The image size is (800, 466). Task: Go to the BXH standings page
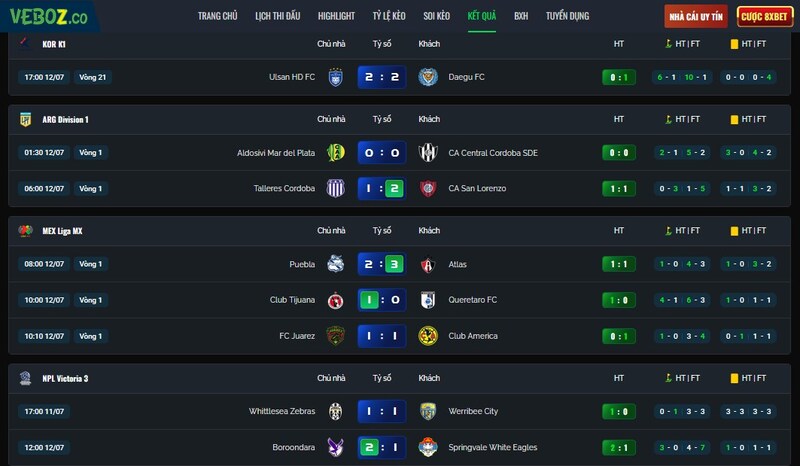[521, 16]
